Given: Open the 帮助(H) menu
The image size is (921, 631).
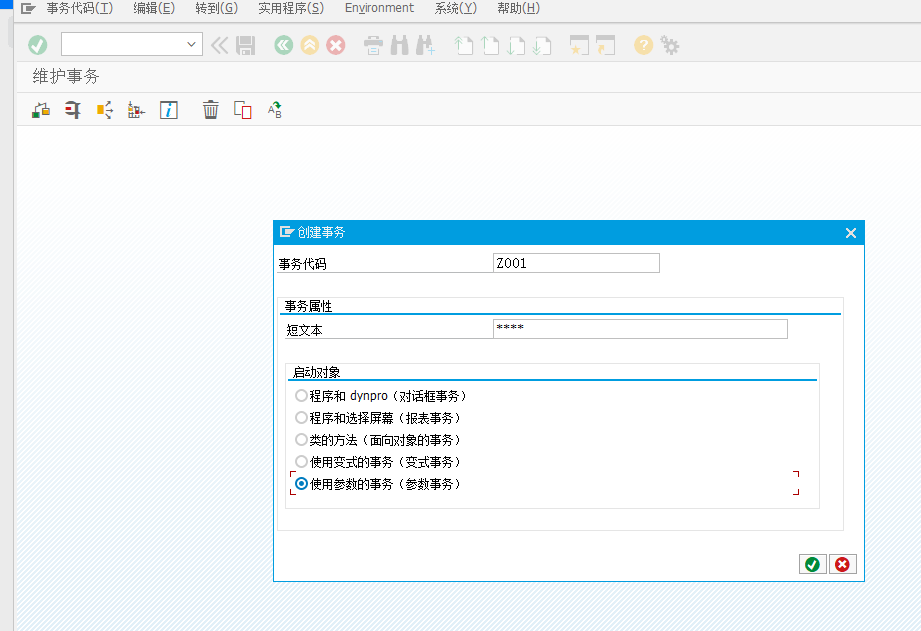Looking at the screenshot, I should pos(518,8).
